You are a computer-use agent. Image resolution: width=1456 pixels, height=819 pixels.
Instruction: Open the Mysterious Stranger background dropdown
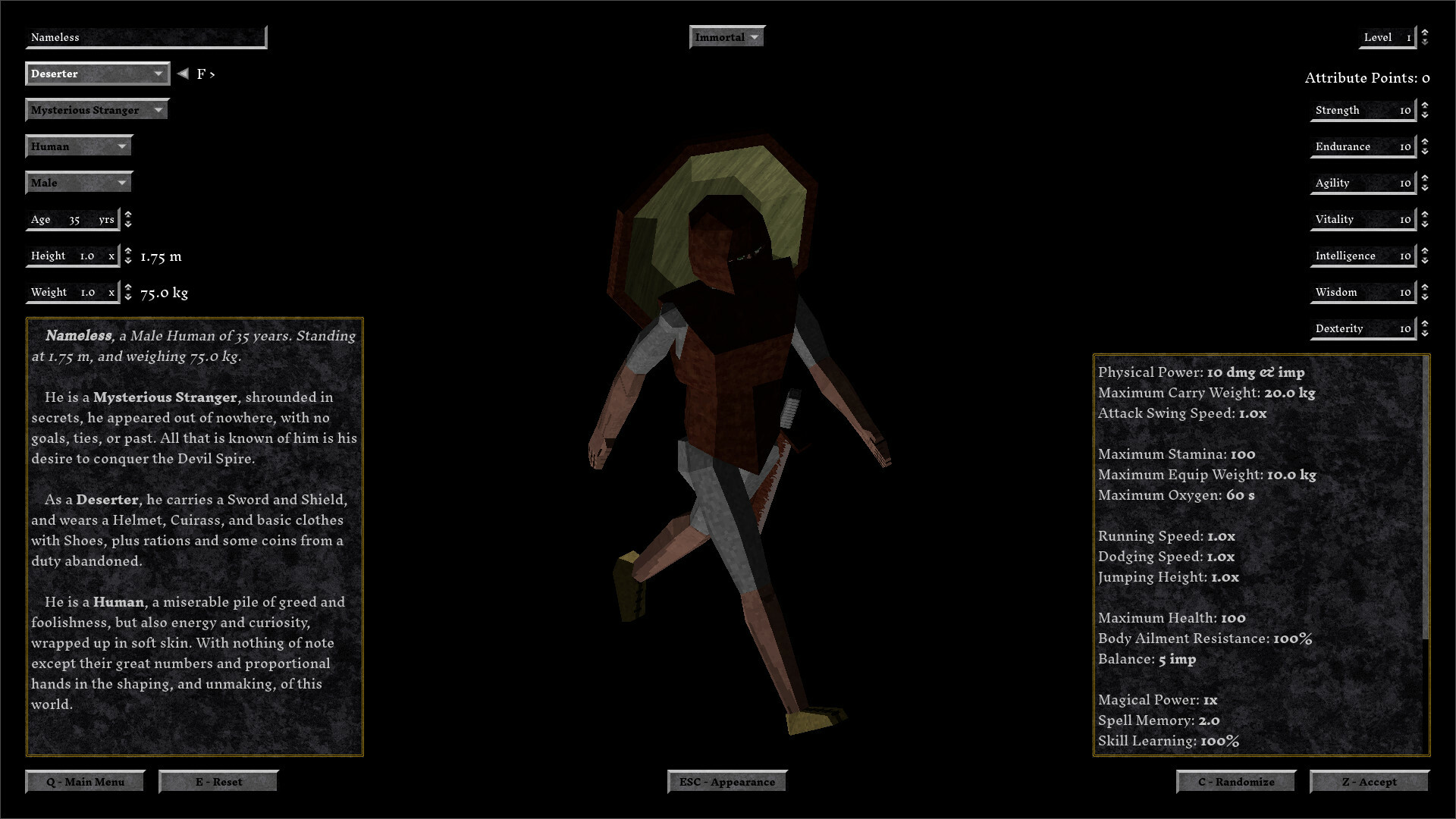coord(96,109)
